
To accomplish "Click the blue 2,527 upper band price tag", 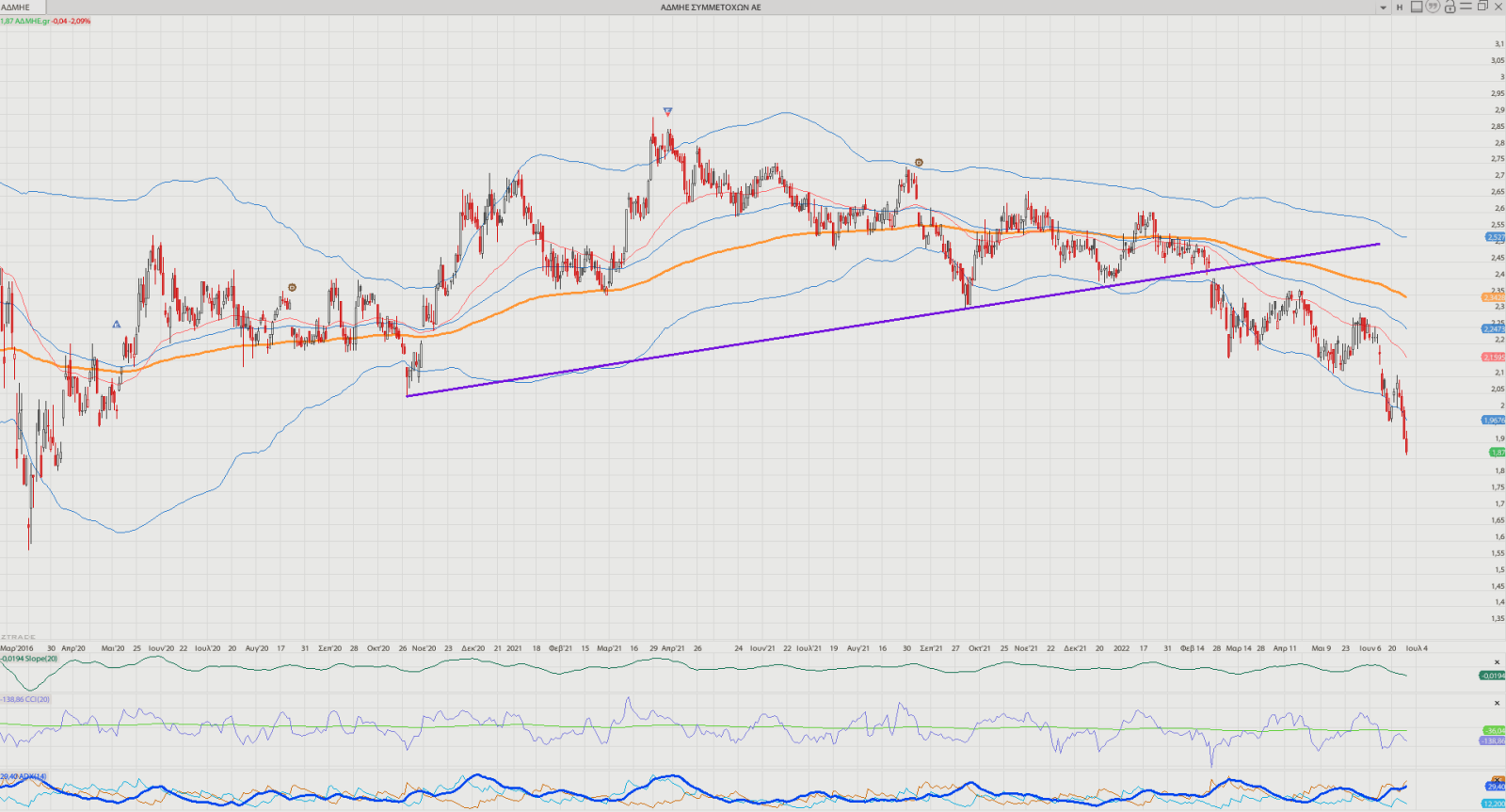I will point(1495,237).
